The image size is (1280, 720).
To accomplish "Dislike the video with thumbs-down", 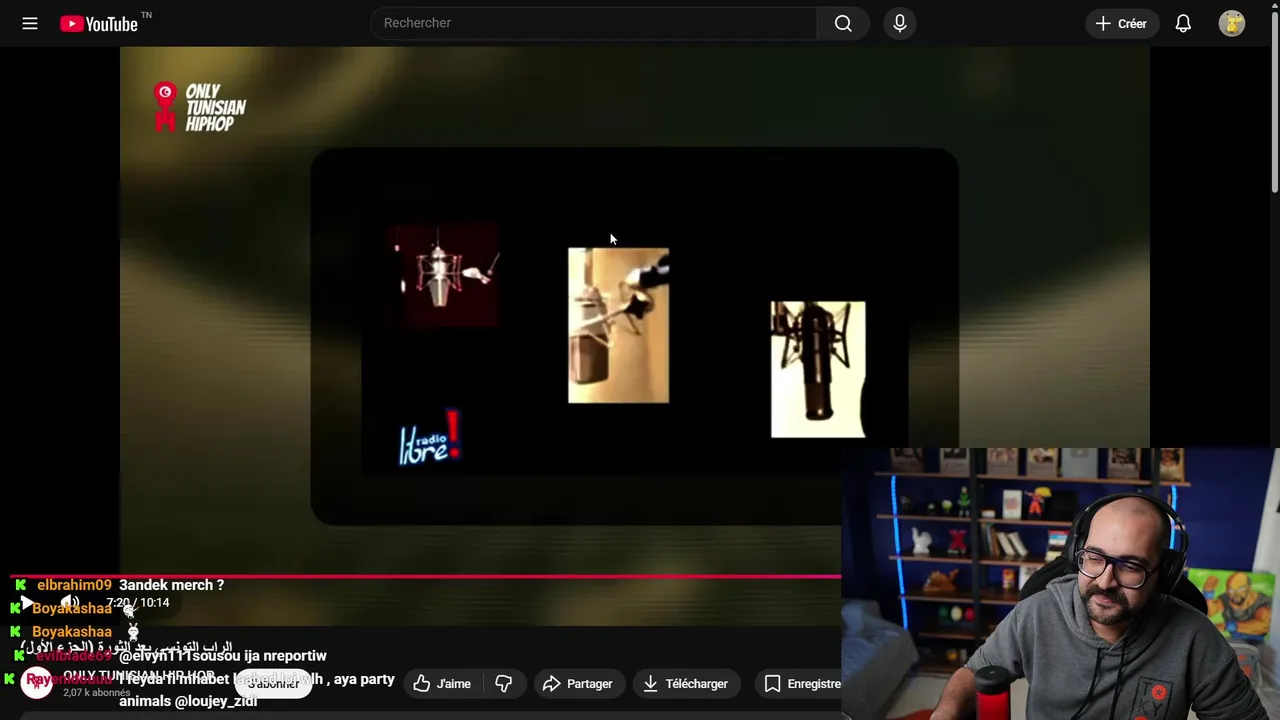I will pos(504,684).
